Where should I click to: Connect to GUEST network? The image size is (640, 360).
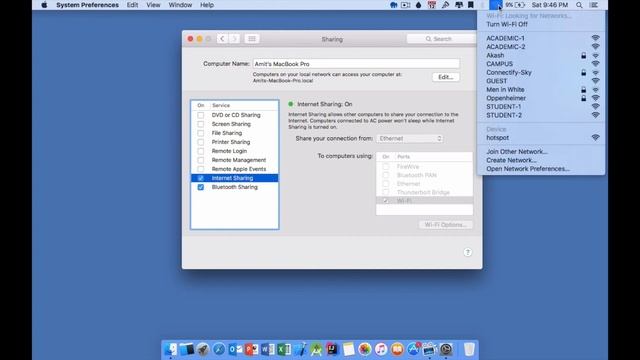541,81
